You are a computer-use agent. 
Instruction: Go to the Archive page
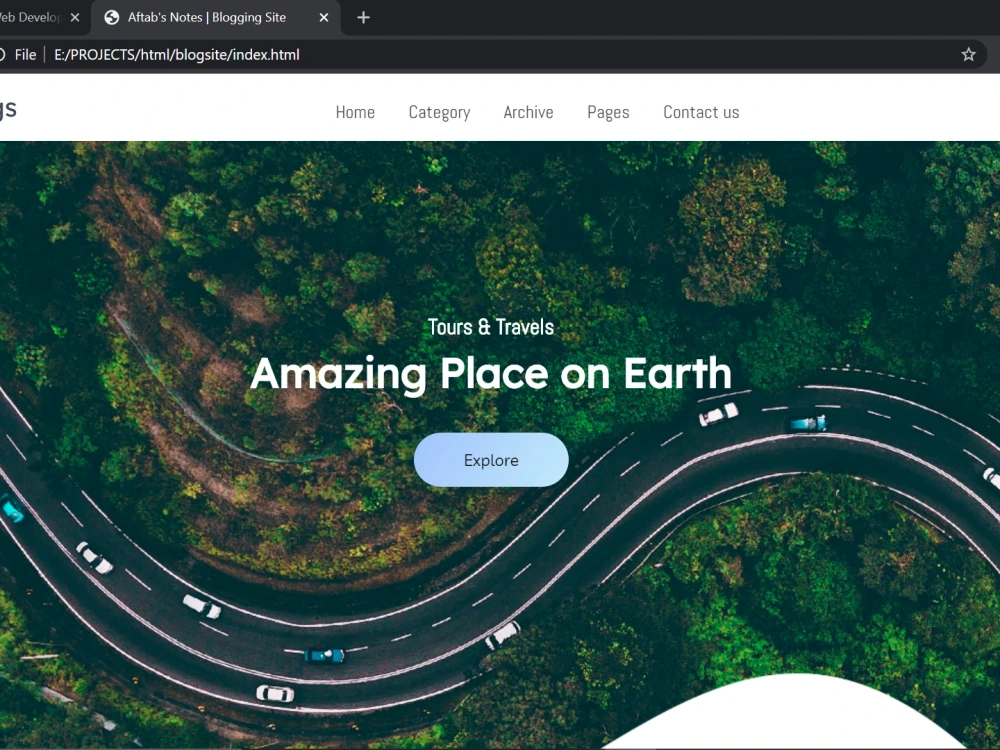click(x=528, y=112)
